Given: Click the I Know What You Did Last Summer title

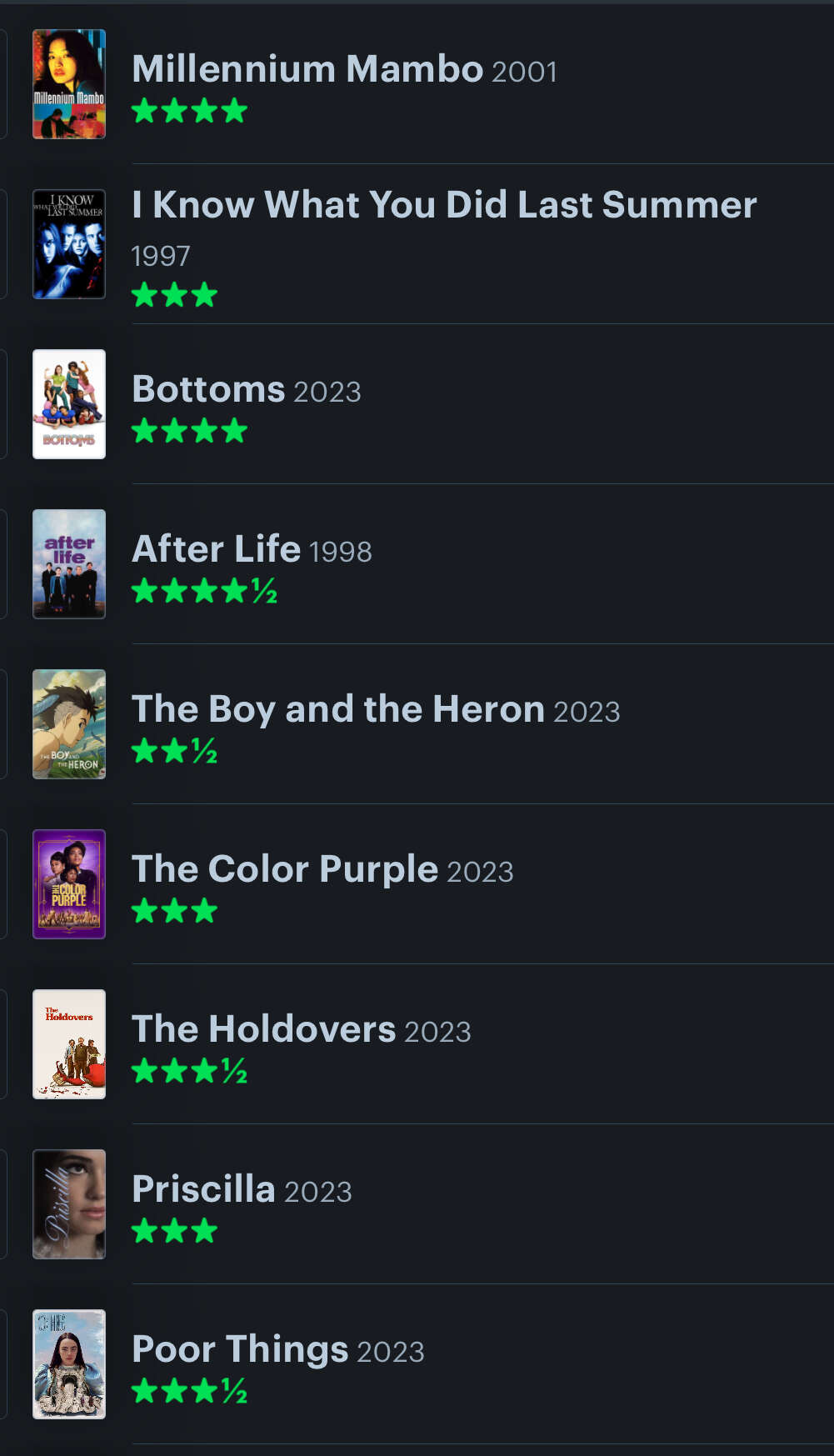Looking at the screenshot, I should [444, 205].
